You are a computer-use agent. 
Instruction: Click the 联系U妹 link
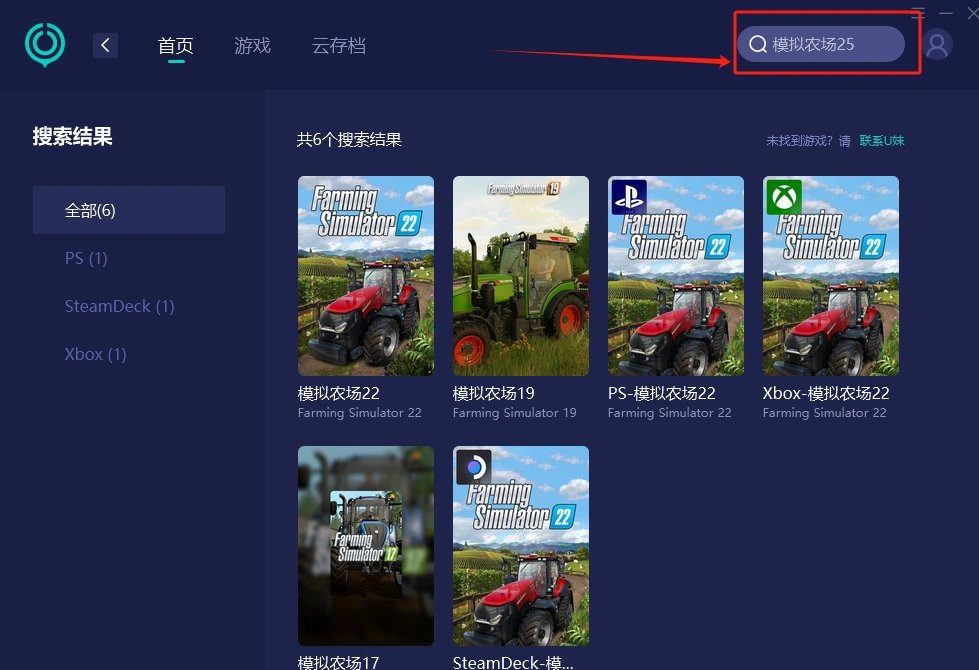(882, 140)
